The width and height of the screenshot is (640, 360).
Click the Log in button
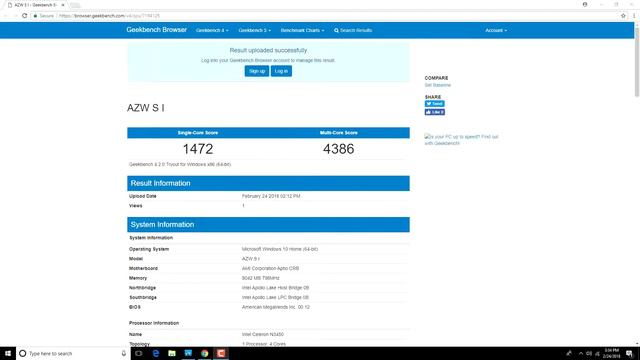[281, 71]
